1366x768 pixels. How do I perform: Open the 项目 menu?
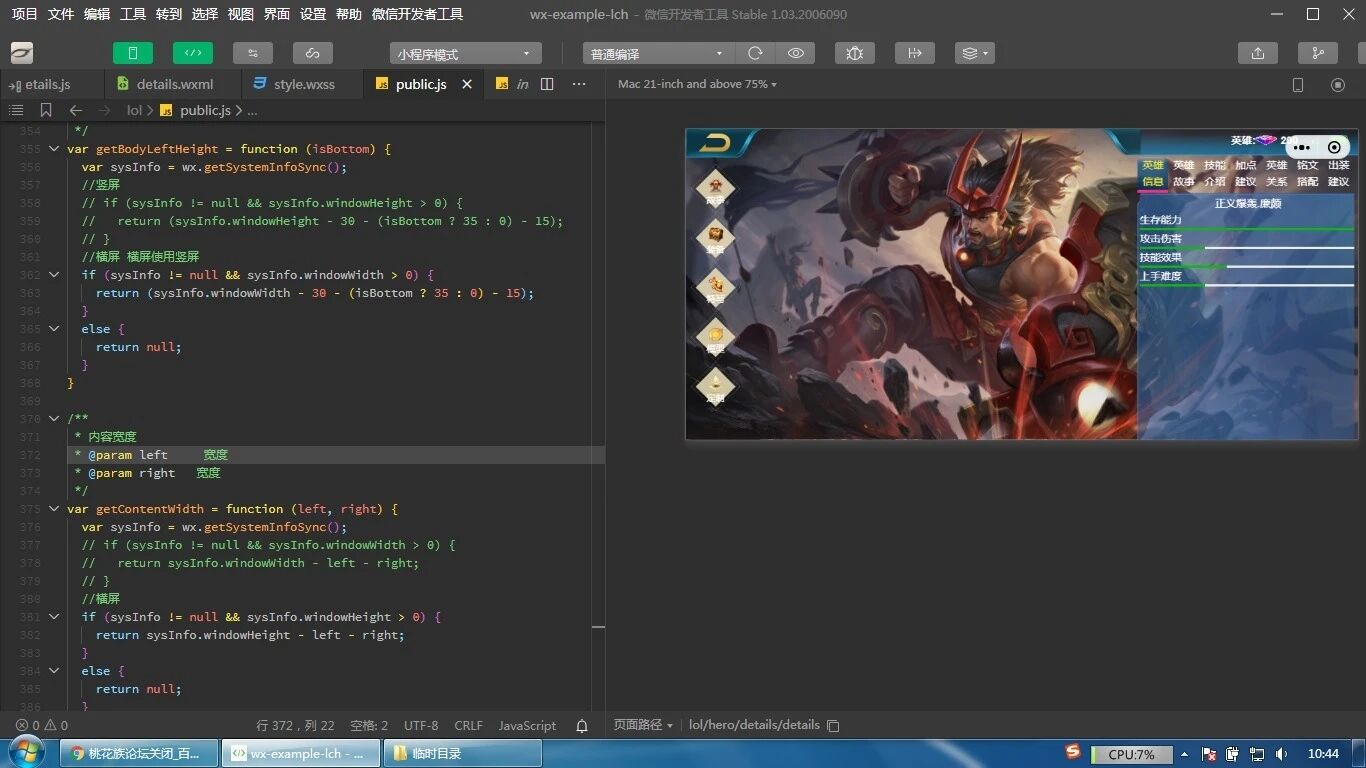coord(25,14)
